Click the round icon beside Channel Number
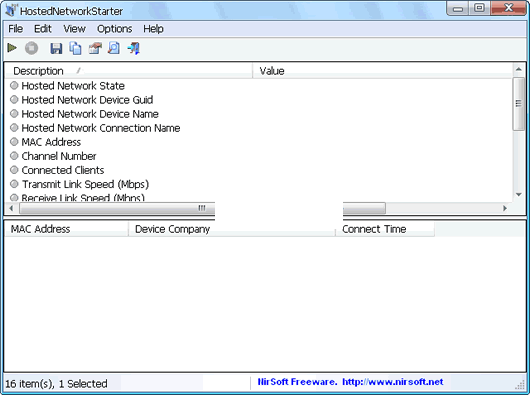Screen dimensions: 530x395 point(14,156)
